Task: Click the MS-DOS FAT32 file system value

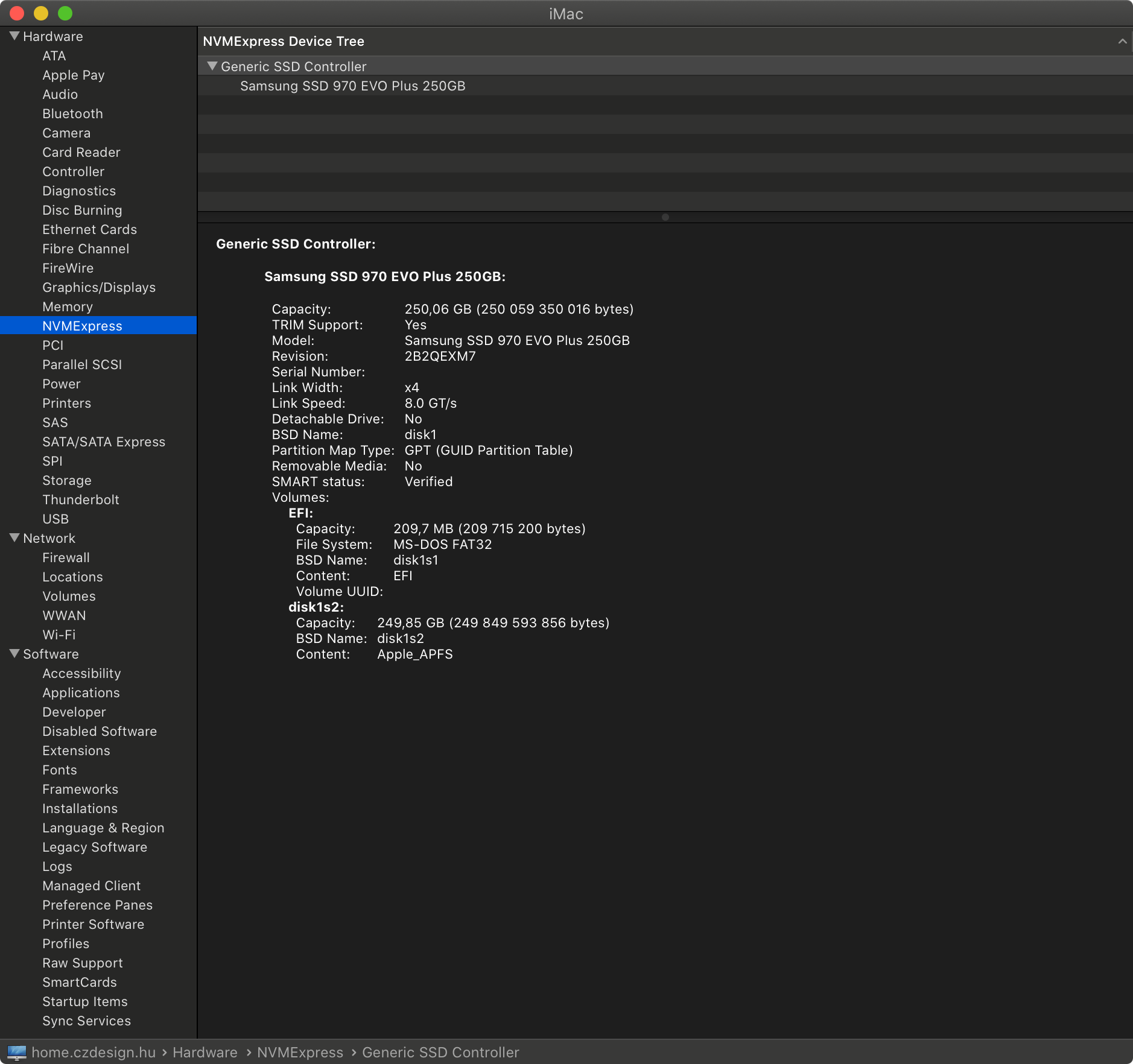Action: pyautogui.click(x=442, y=544)
